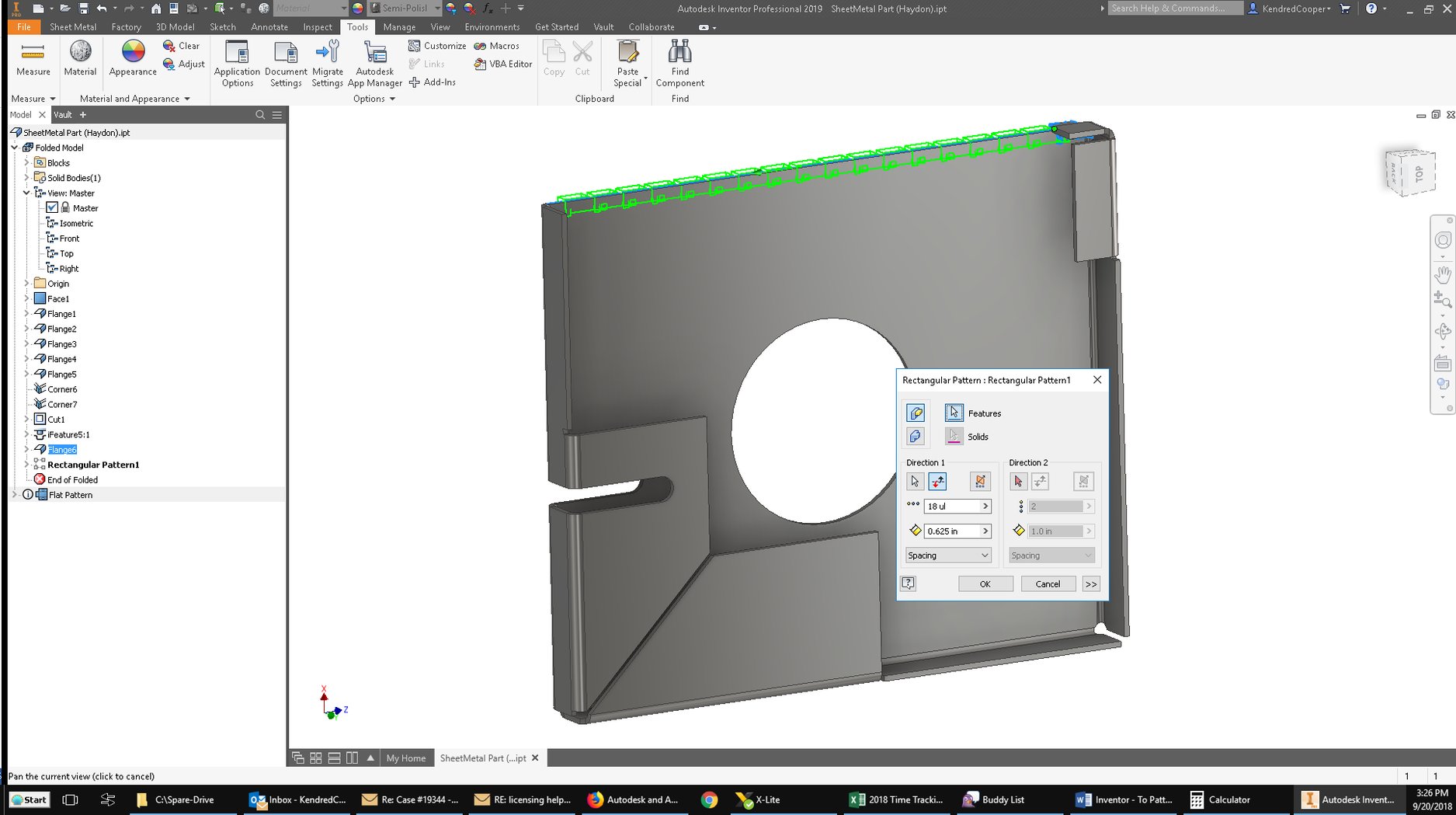This screenshot has height=815, width=1456.
Task: Expand the Flange6 tree node
Action: coord(26,449)
